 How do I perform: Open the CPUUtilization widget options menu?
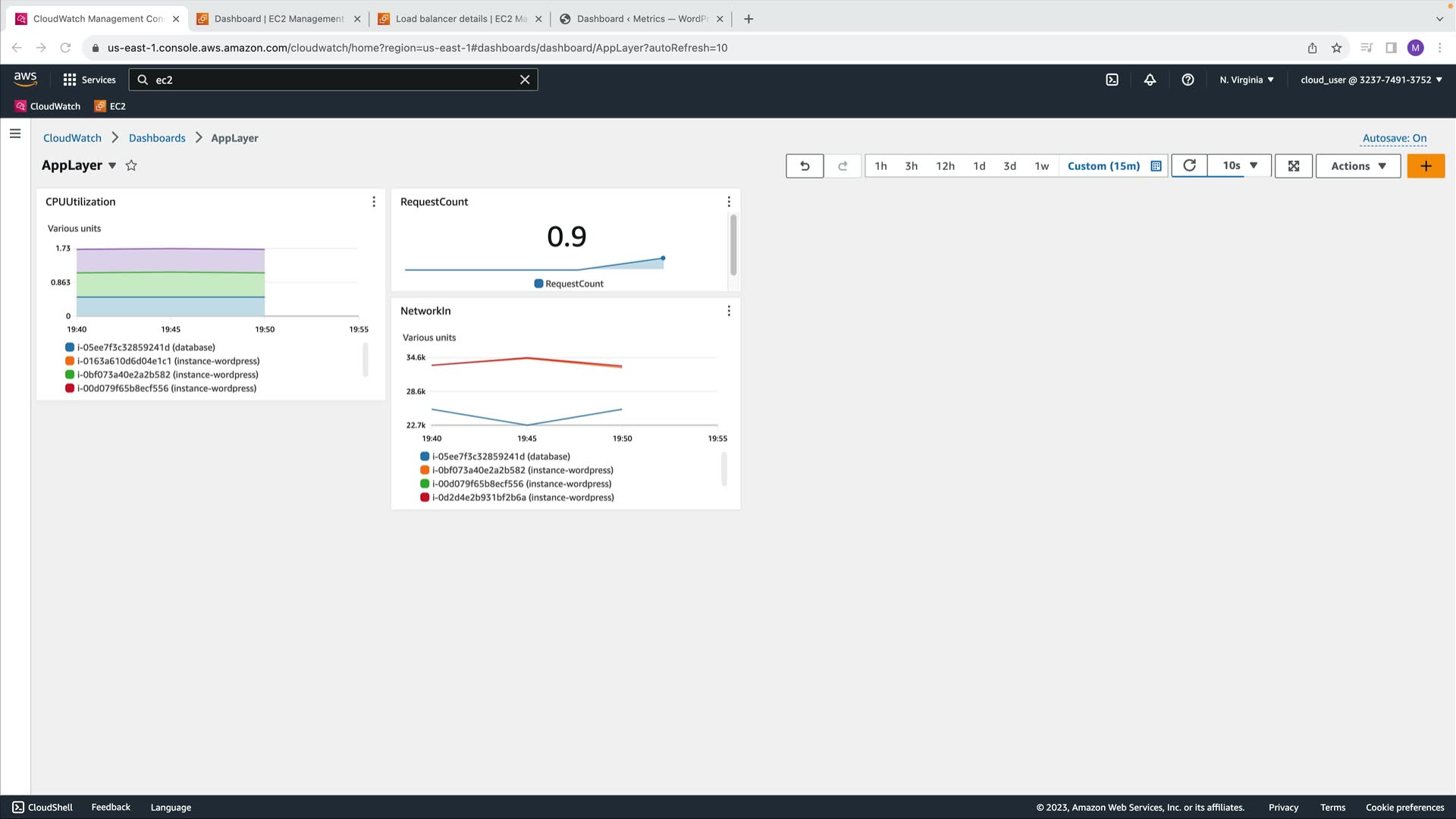pos(374,202)
